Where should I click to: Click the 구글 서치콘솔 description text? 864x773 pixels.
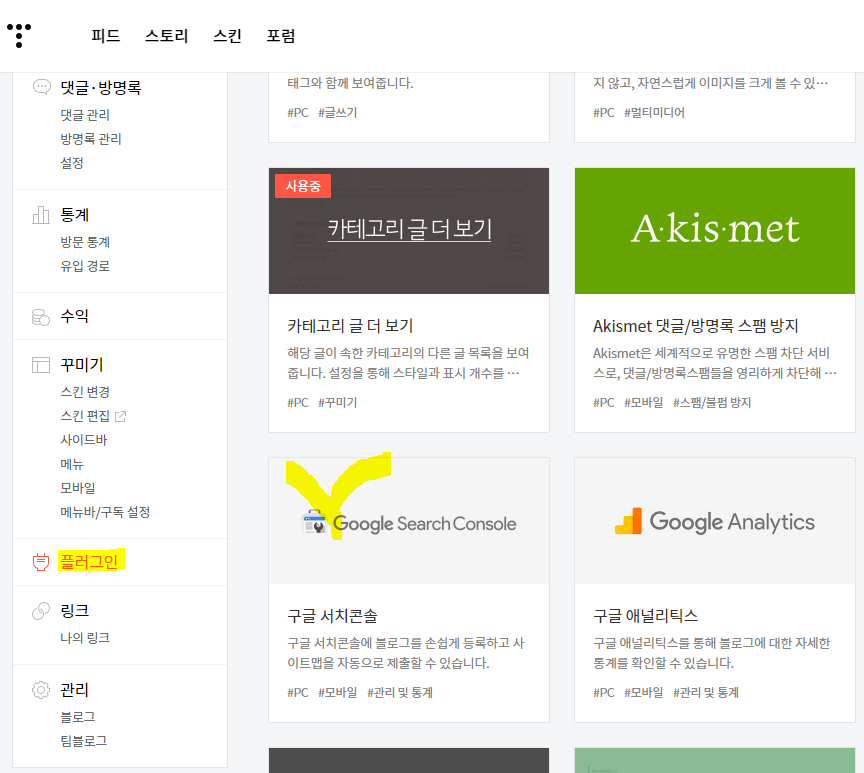(406, 653)
